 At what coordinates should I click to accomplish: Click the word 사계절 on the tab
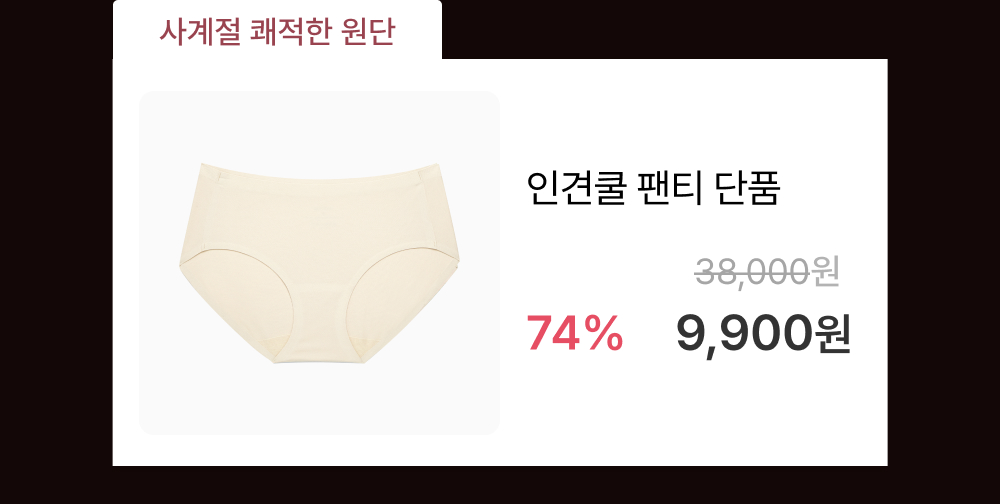point(200,31)
